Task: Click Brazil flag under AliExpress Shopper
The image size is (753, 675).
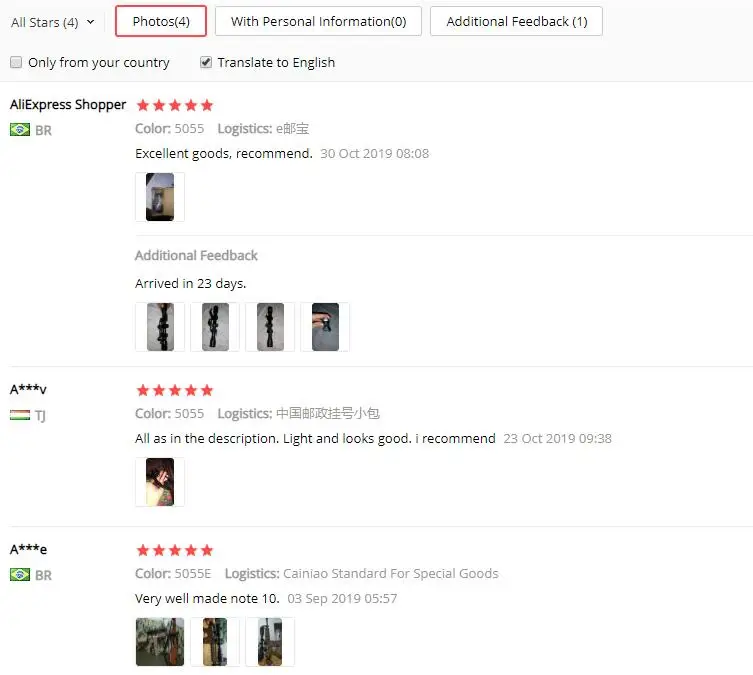Action: [x=20, y=130]
